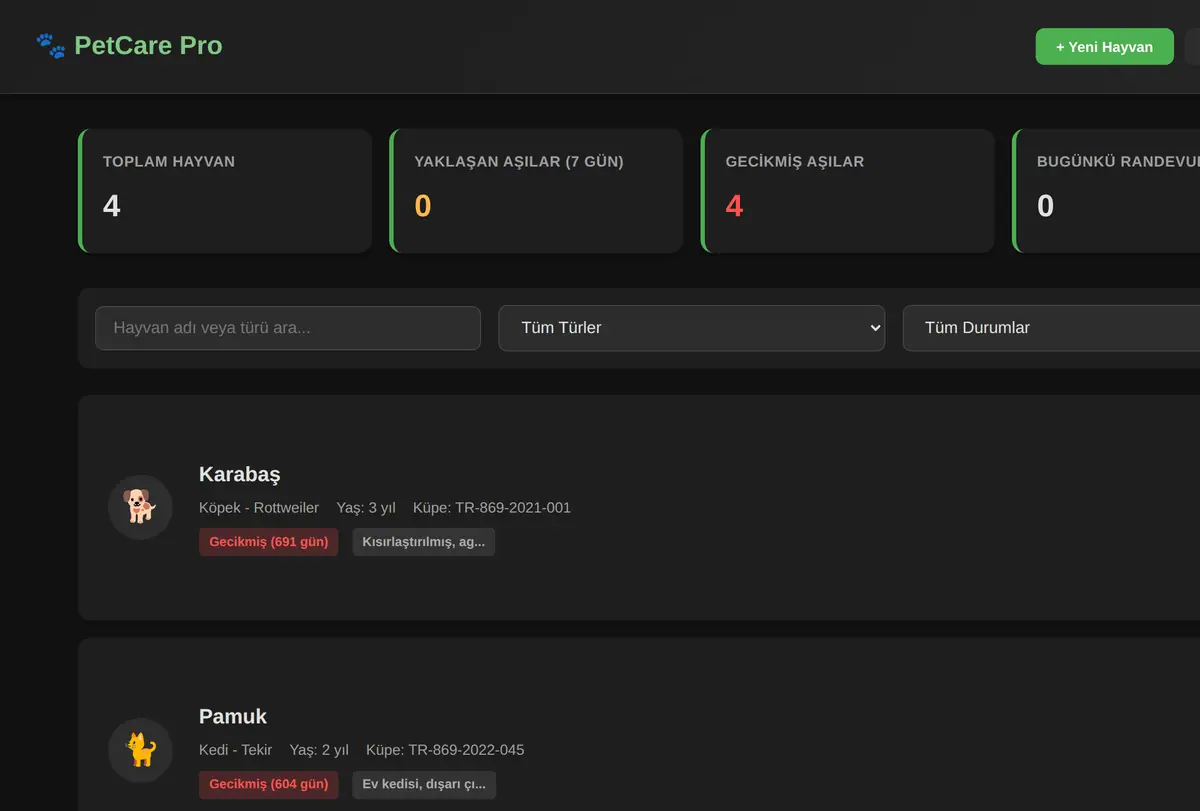Image resolution: width=1200 pixels, height=811 pixels.
Task: Add a new animal with Yeni Hayvan
Action: click(x=1104, y=46)
